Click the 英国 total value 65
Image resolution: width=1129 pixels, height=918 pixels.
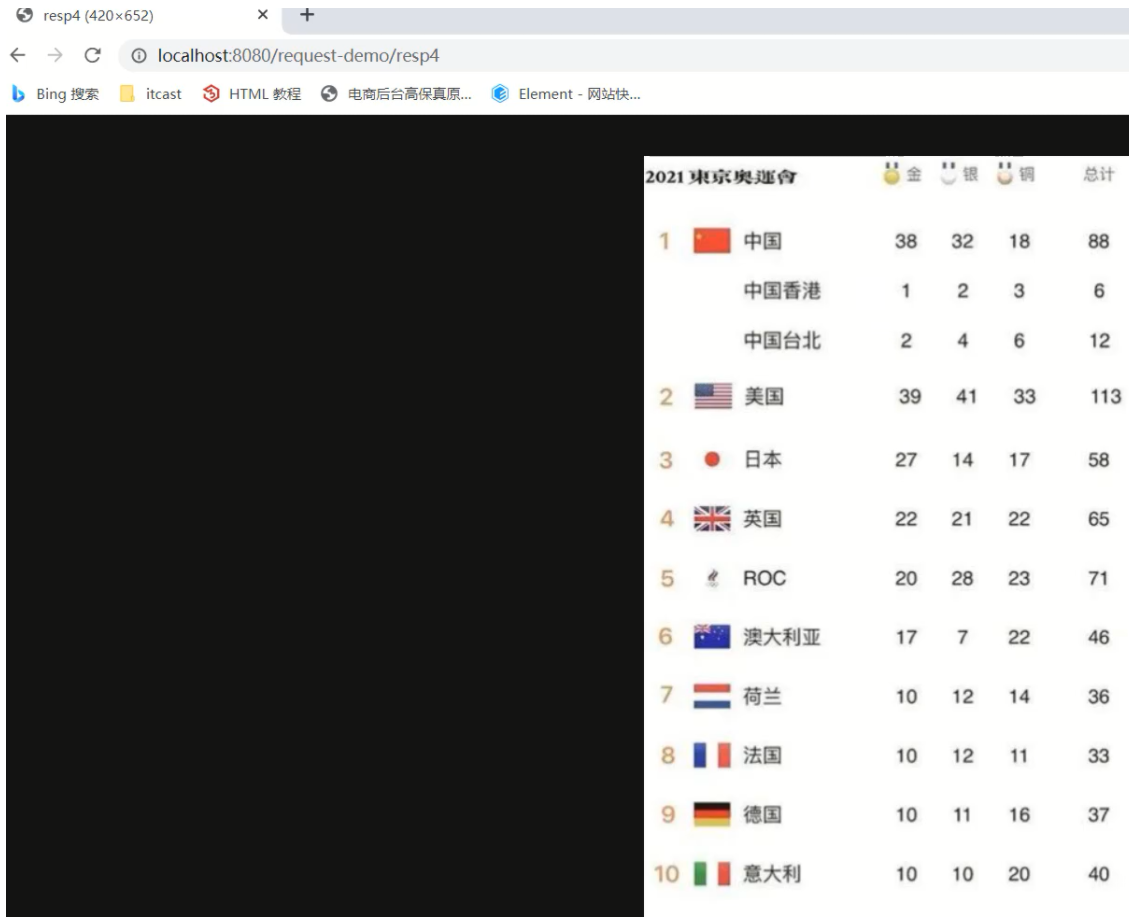pos(1099,519)
